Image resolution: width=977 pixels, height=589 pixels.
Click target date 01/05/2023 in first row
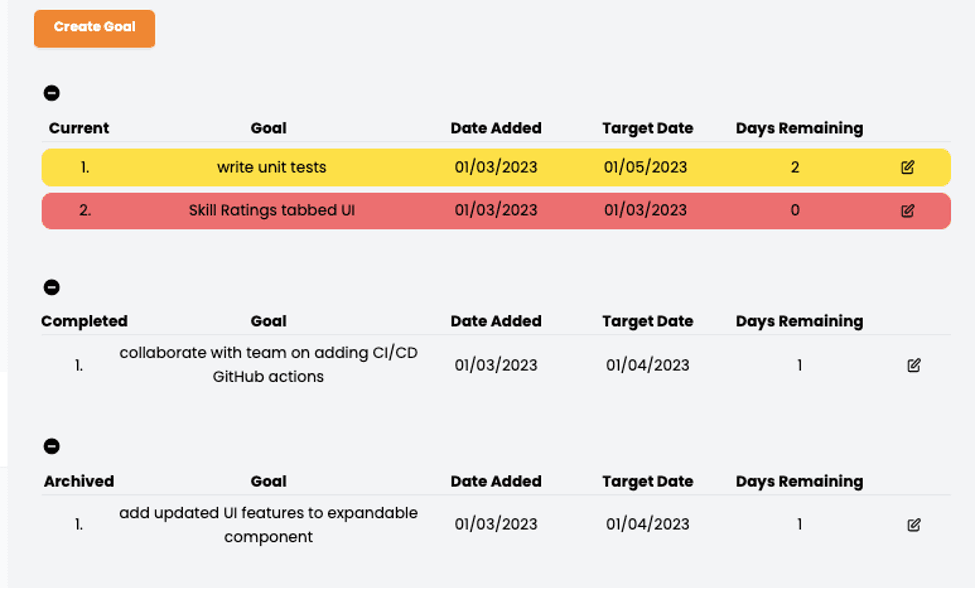645,168
